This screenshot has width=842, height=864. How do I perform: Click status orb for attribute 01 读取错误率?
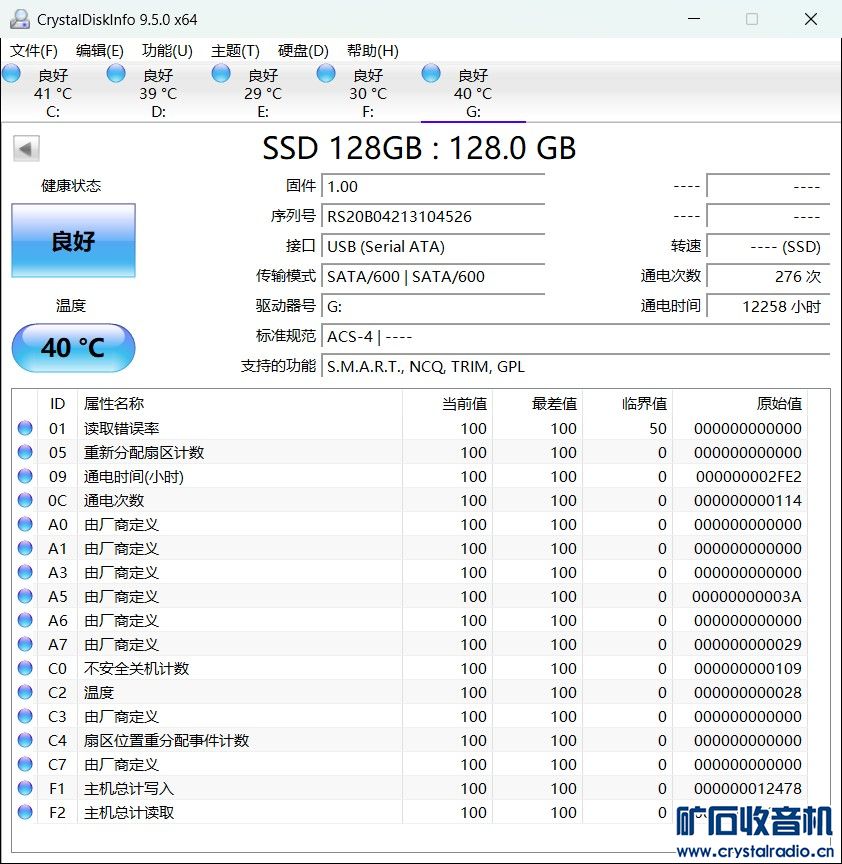coord(25,428)
